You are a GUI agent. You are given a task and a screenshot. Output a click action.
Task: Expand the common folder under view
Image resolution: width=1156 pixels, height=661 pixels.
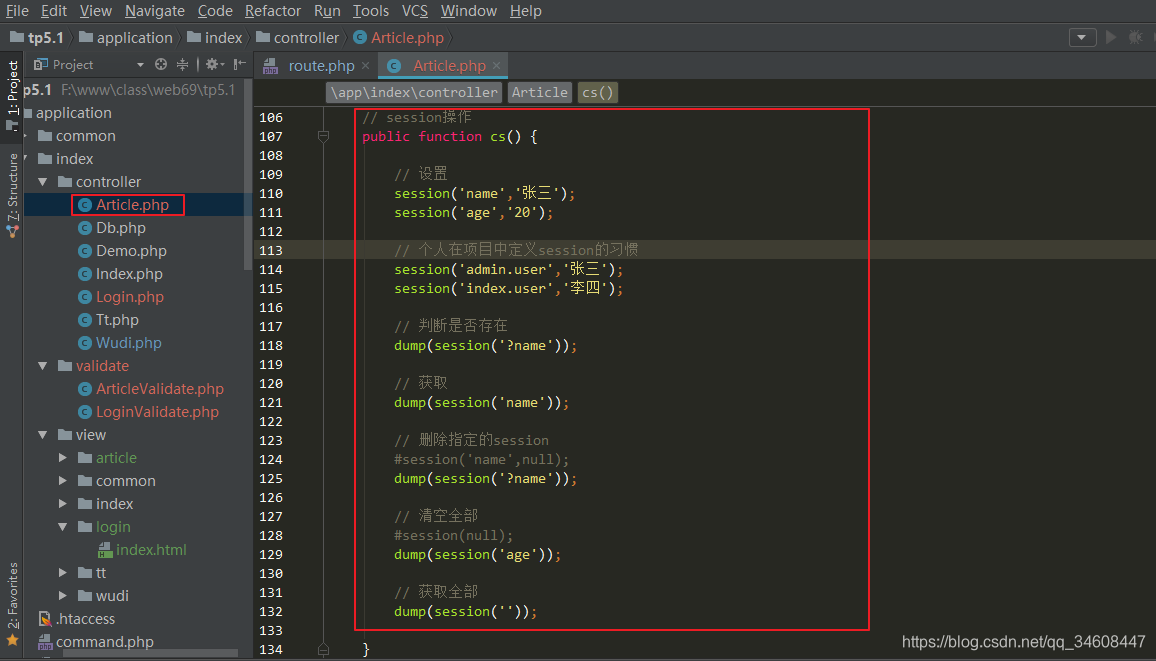click(63, 480)
